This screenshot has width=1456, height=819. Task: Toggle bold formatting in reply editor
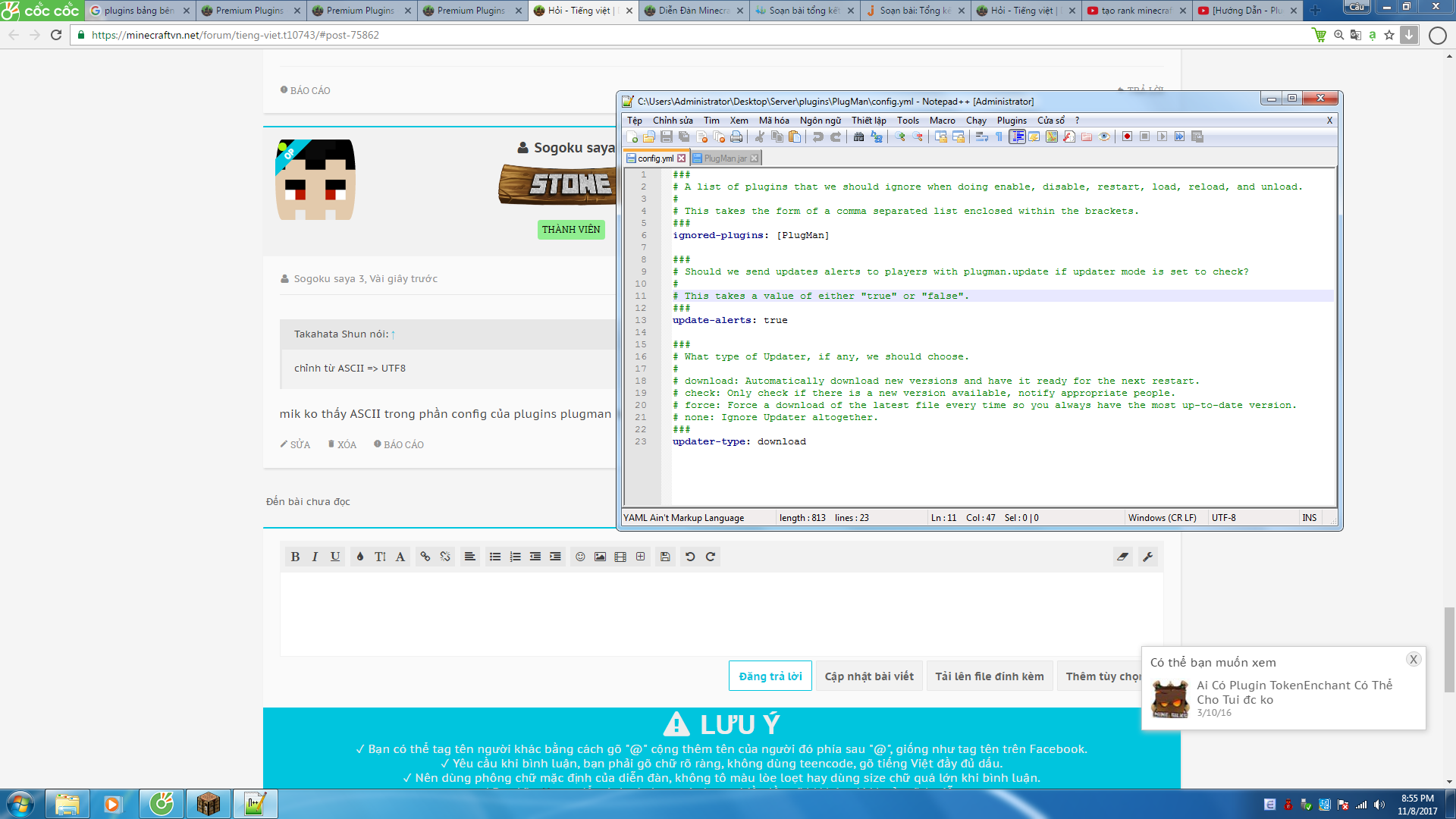click(295, 557)
